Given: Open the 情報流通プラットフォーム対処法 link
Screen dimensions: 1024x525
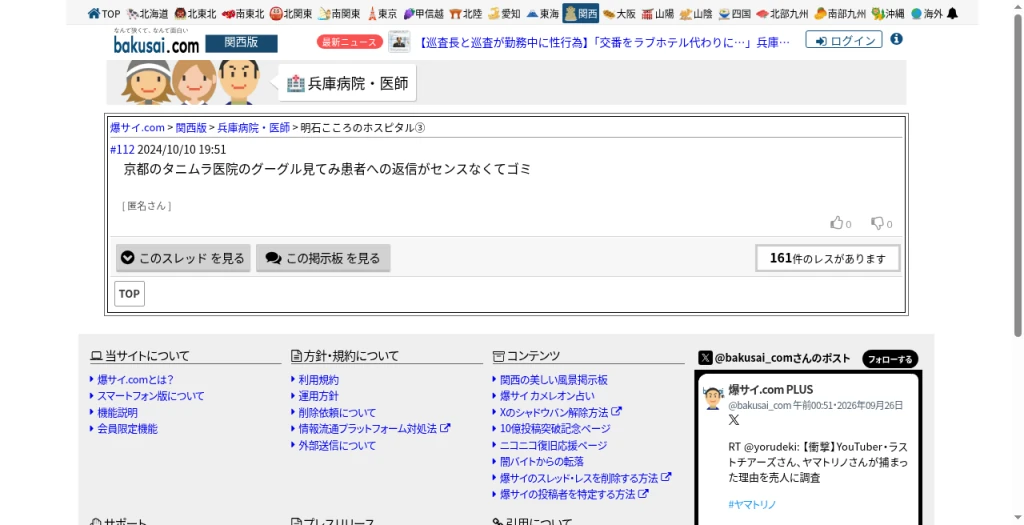Looking at the screenshot, I should pyautogui.click(x=374, y=428).
